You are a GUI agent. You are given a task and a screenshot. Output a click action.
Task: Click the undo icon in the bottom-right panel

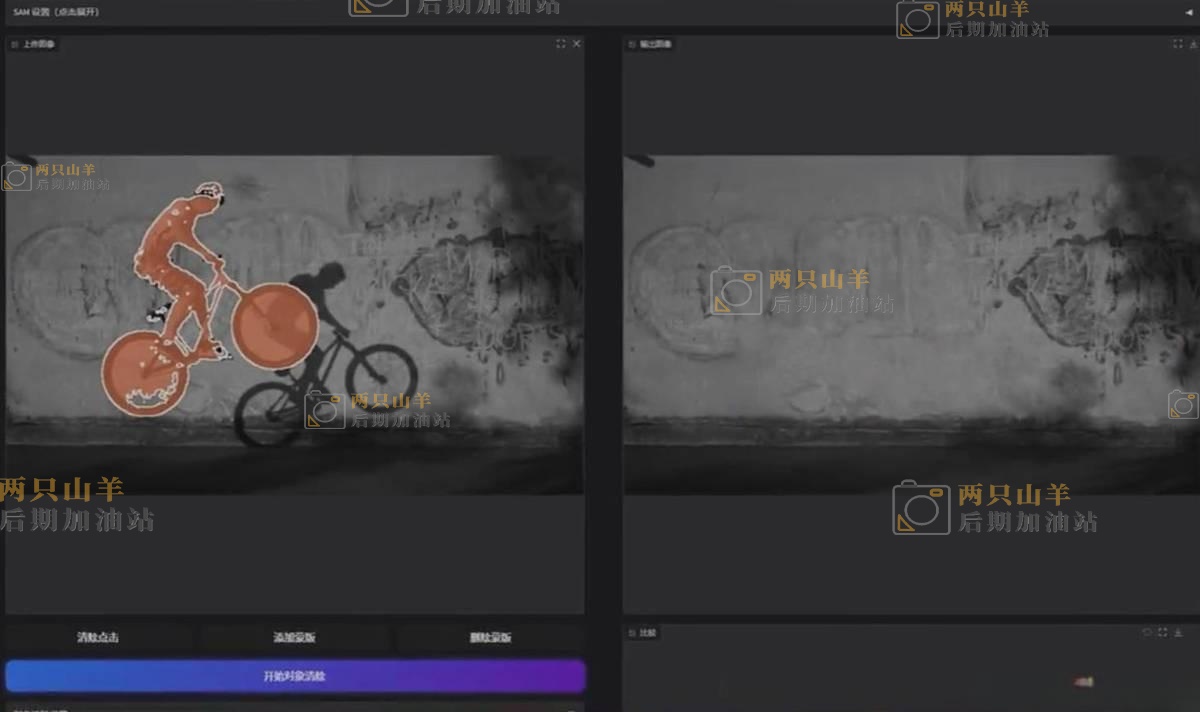coord(1146,632)
